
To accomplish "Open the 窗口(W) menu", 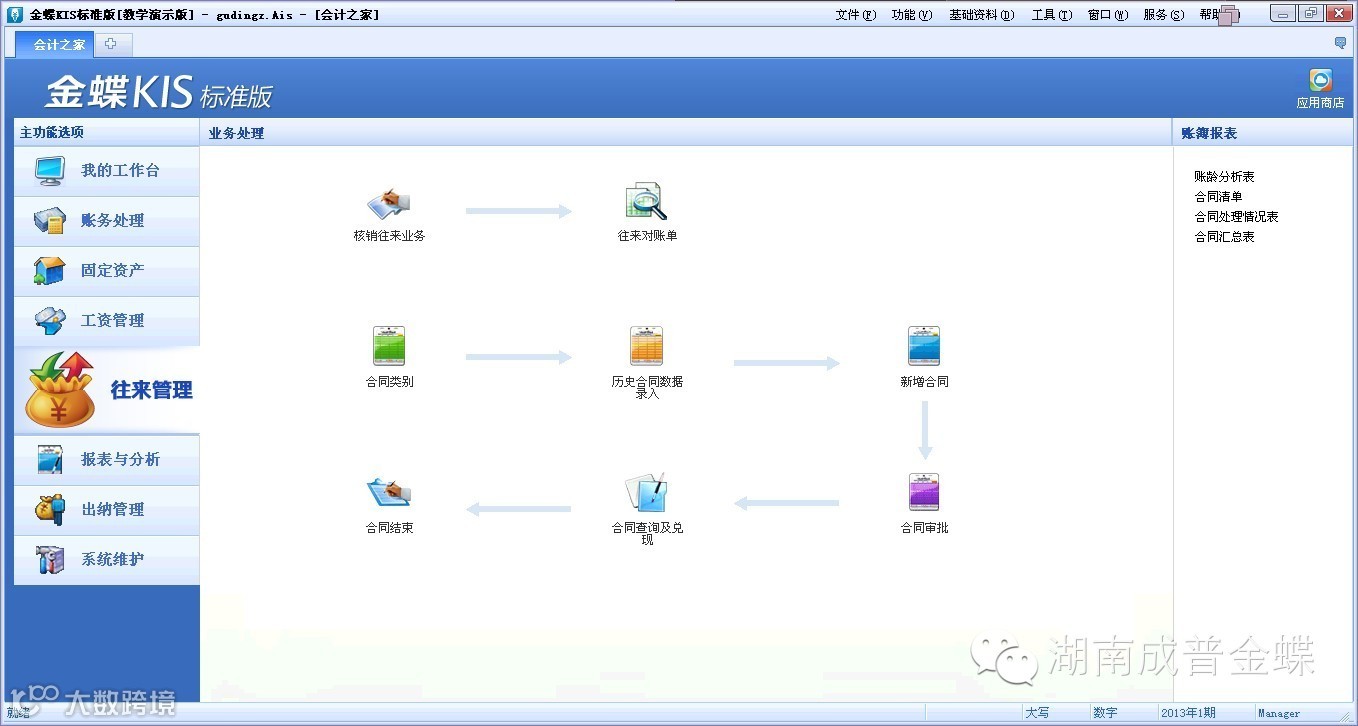I will 1107,15.
